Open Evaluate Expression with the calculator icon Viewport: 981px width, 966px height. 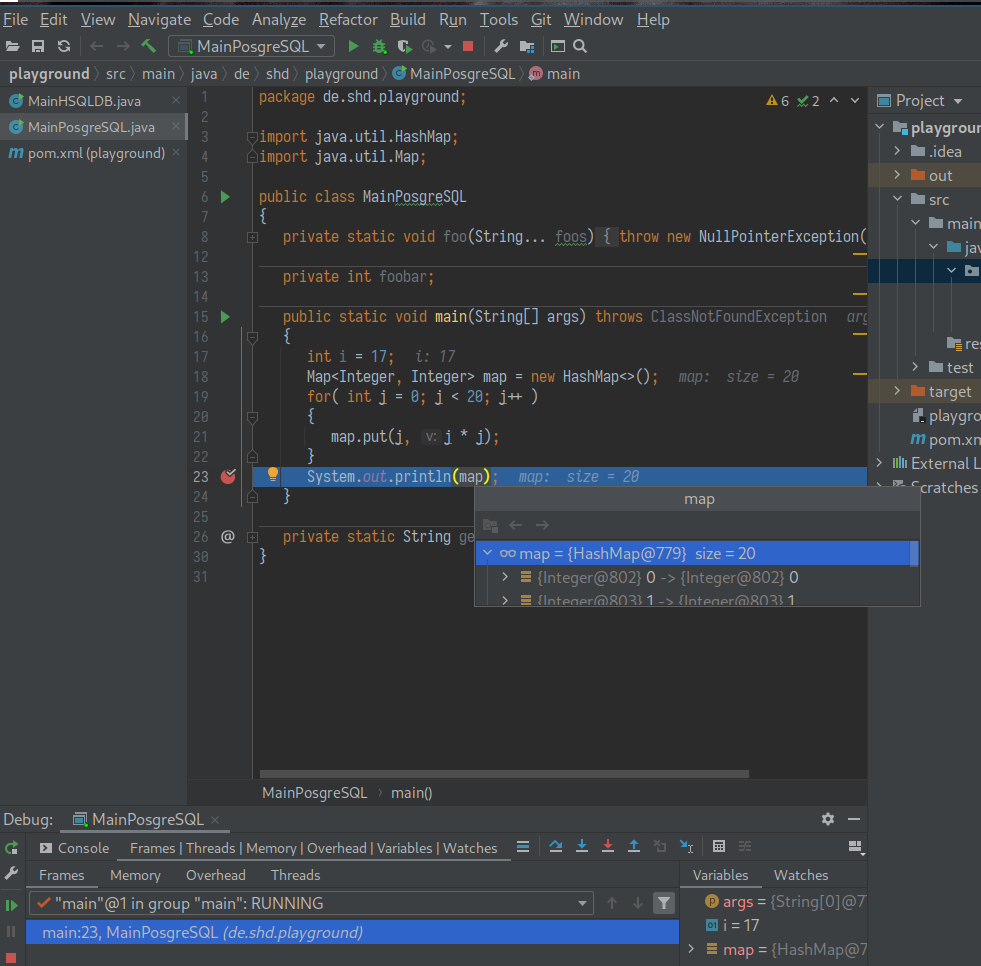pos(717,847)
